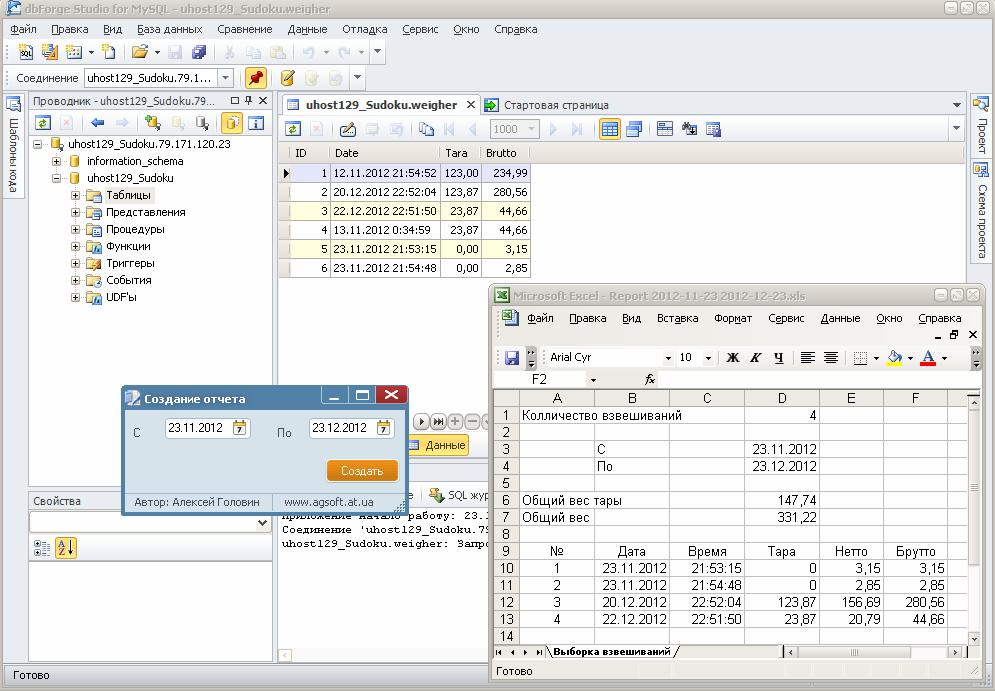Click the Выборка взвешиваний sheet tab

pyautogui.click(x=612, y=652)
